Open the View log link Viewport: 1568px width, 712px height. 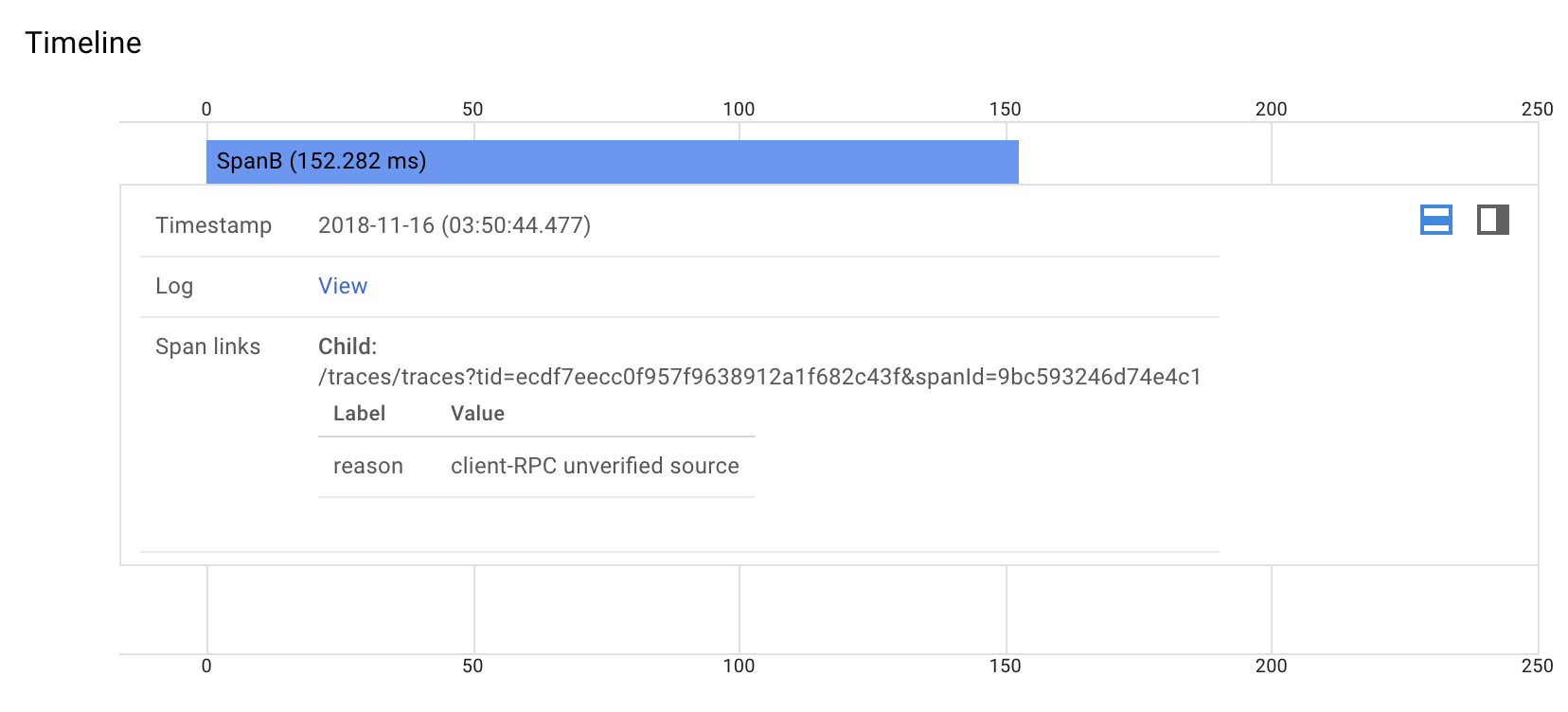tap(343, 286)
